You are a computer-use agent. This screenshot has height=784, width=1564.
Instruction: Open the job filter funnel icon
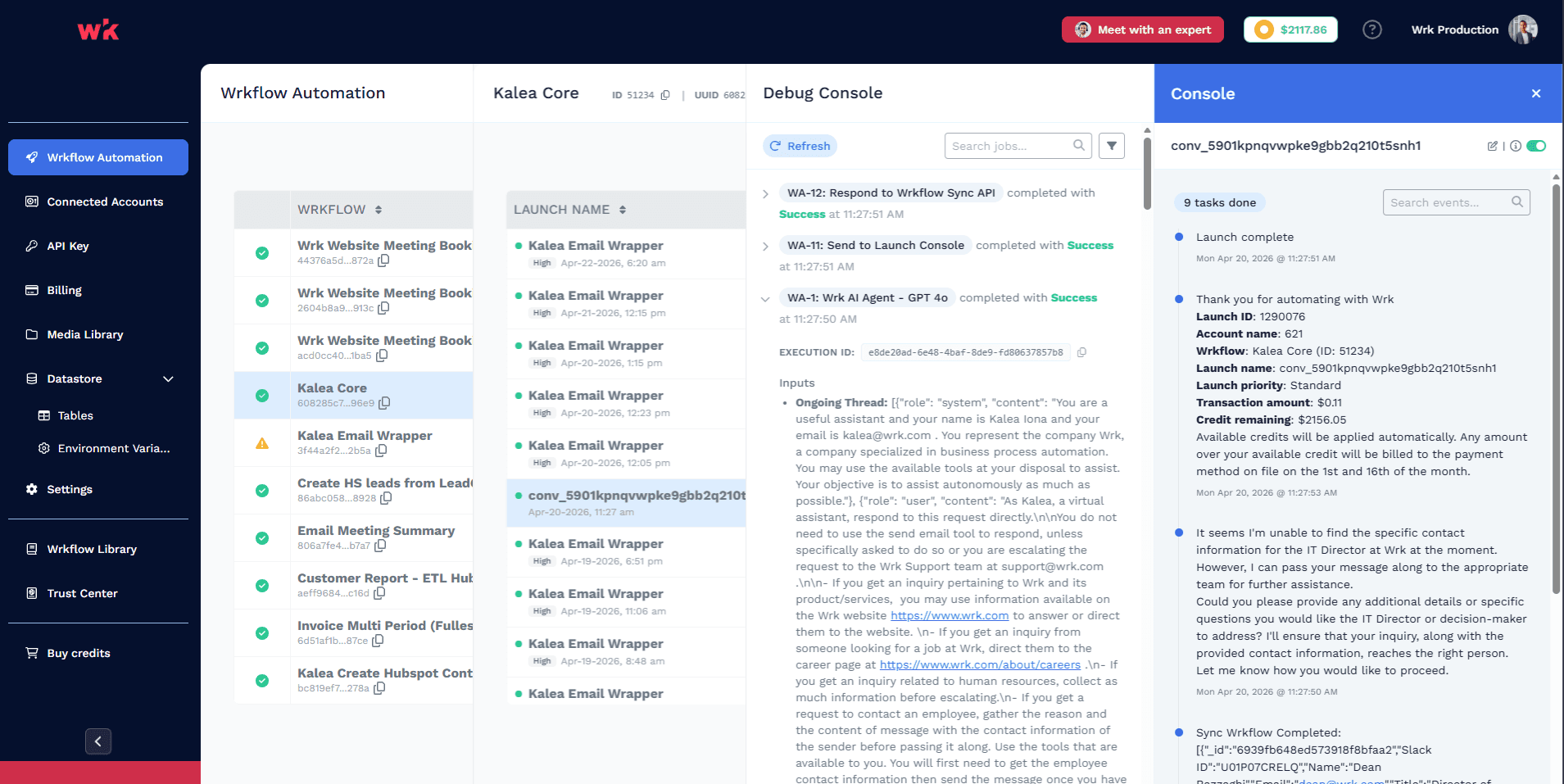coord(1112,146)
